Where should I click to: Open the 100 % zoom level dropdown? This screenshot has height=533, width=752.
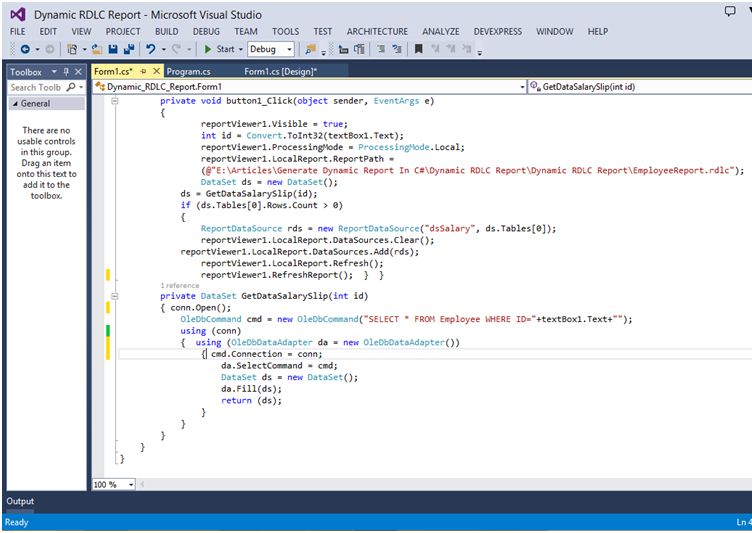tap(128, 484)
